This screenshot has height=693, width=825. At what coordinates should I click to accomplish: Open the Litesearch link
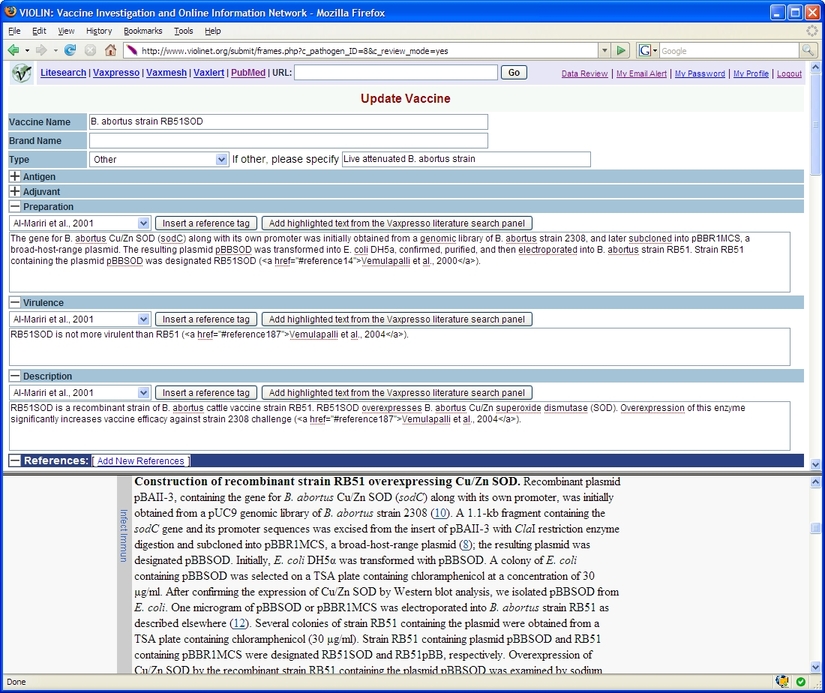pyautogui.click(x=63, y=73)
